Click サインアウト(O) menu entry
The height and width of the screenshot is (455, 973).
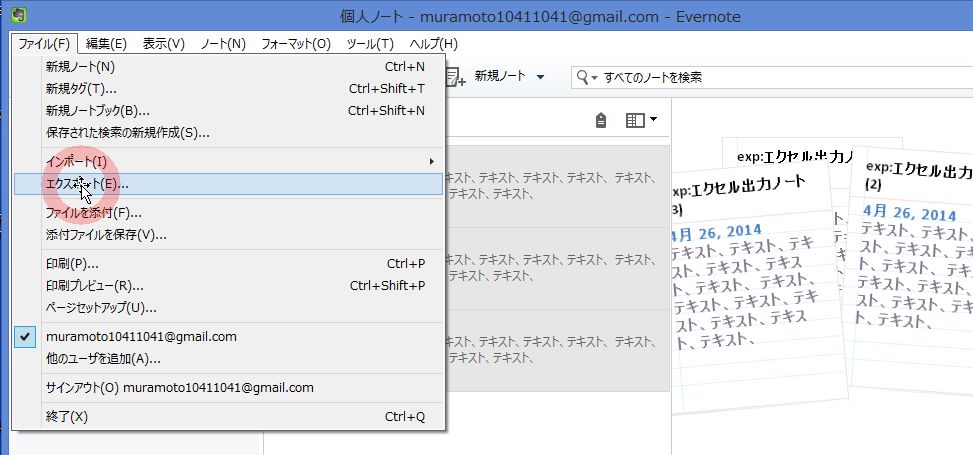click(x=180, y=388)
